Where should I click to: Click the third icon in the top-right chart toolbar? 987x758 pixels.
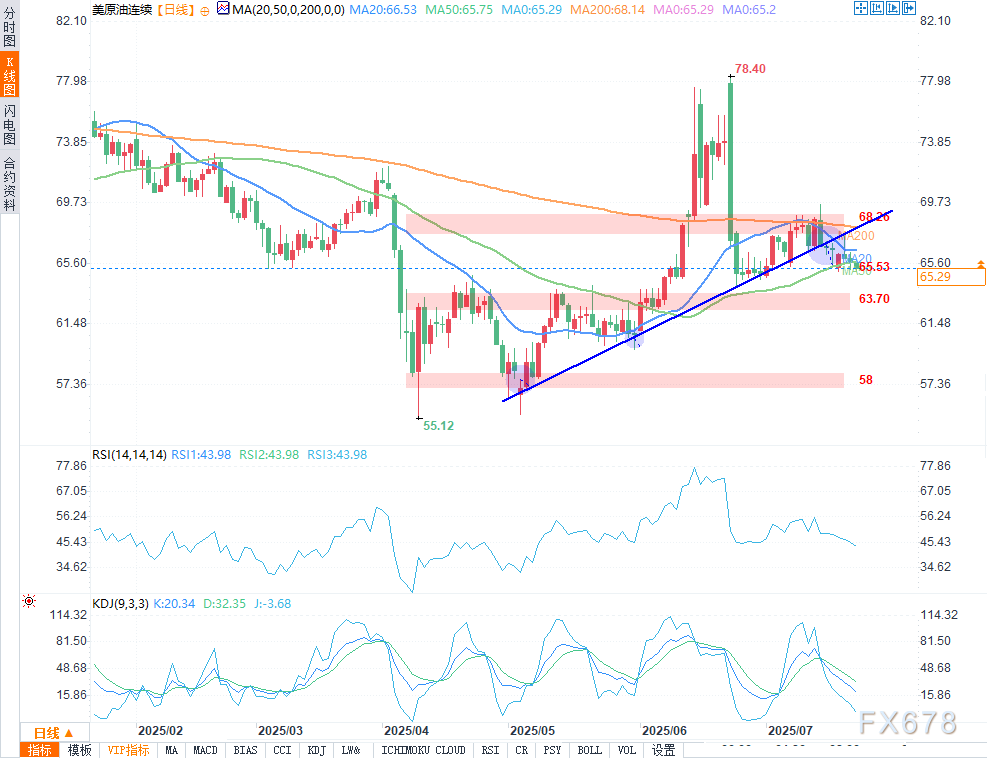tap(893, 9)
